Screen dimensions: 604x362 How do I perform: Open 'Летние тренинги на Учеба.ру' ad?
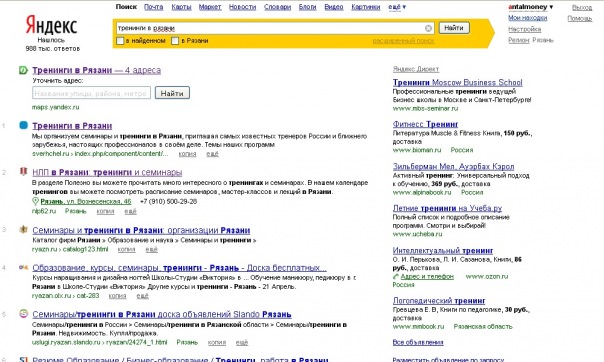coord(447,208)
